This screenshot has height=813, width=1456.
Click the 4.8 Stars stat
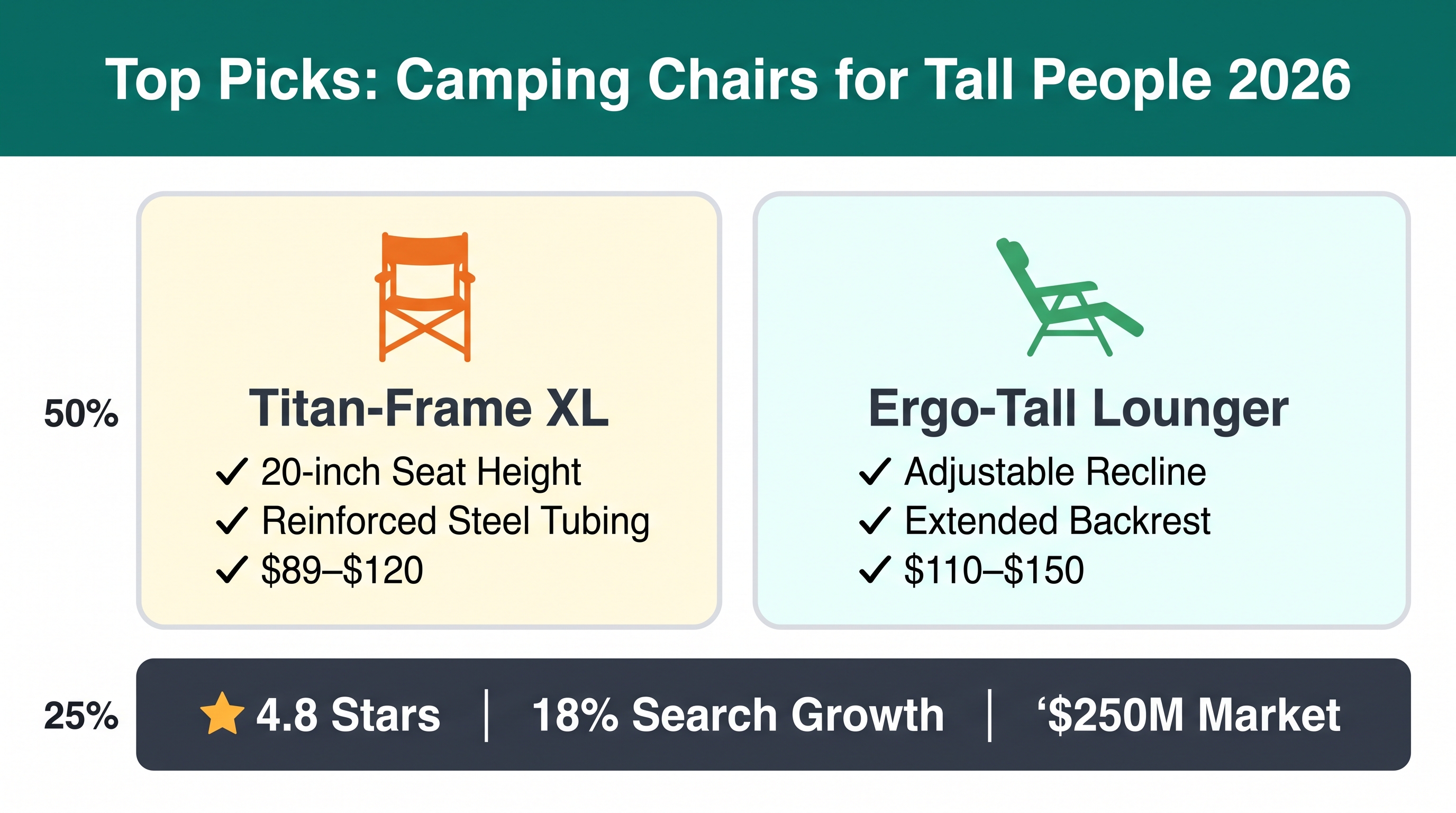(x=348, y=715)
